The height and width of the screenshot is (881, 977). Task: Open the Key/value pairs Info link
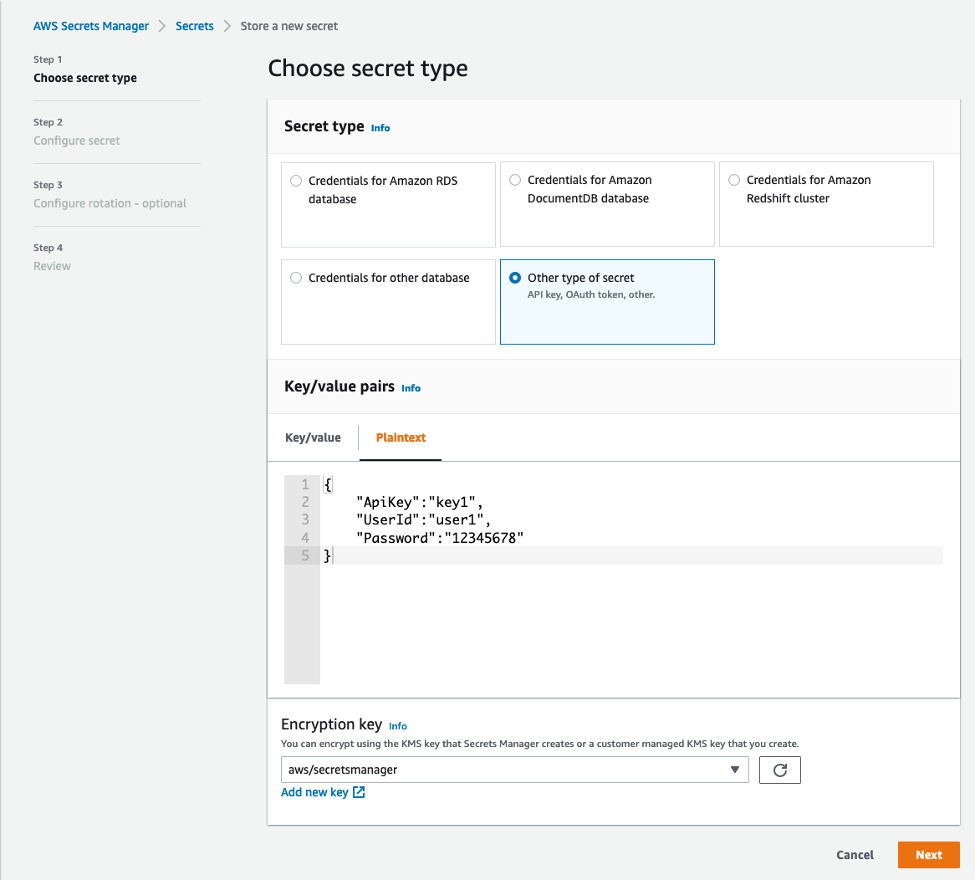411,388
